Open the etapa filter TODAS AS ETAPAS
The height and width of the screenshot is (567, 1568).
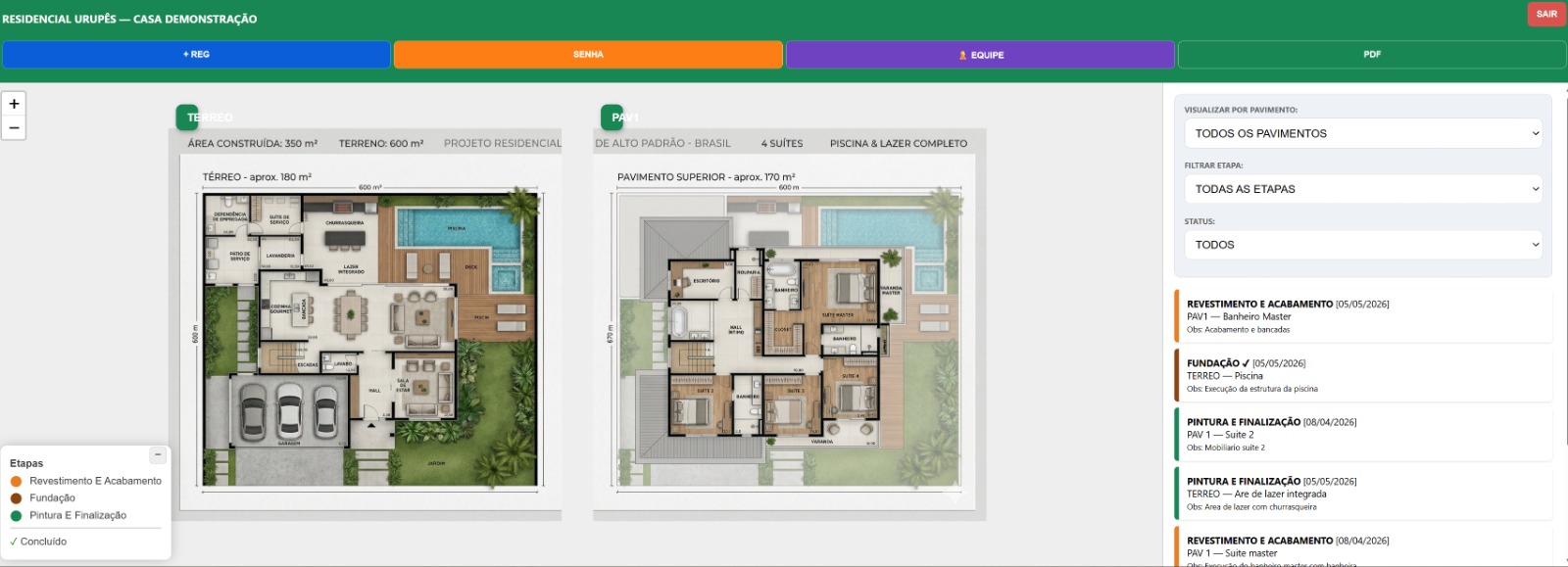pyautogui.click(x=1363, y=189)
